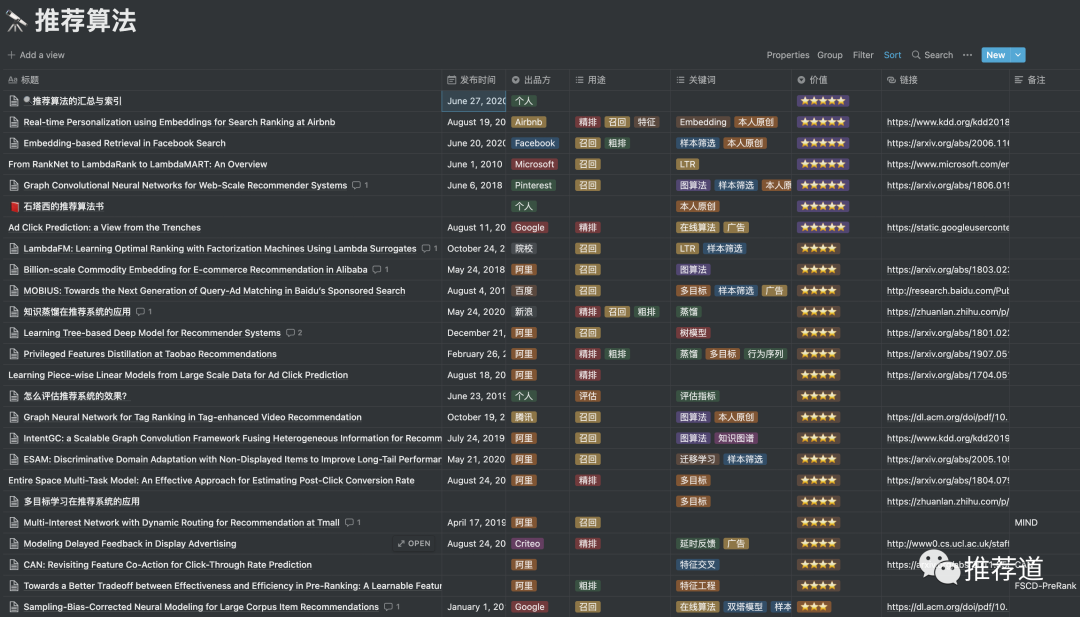
Task: Open the Properties menu
Action: point(788,55)
